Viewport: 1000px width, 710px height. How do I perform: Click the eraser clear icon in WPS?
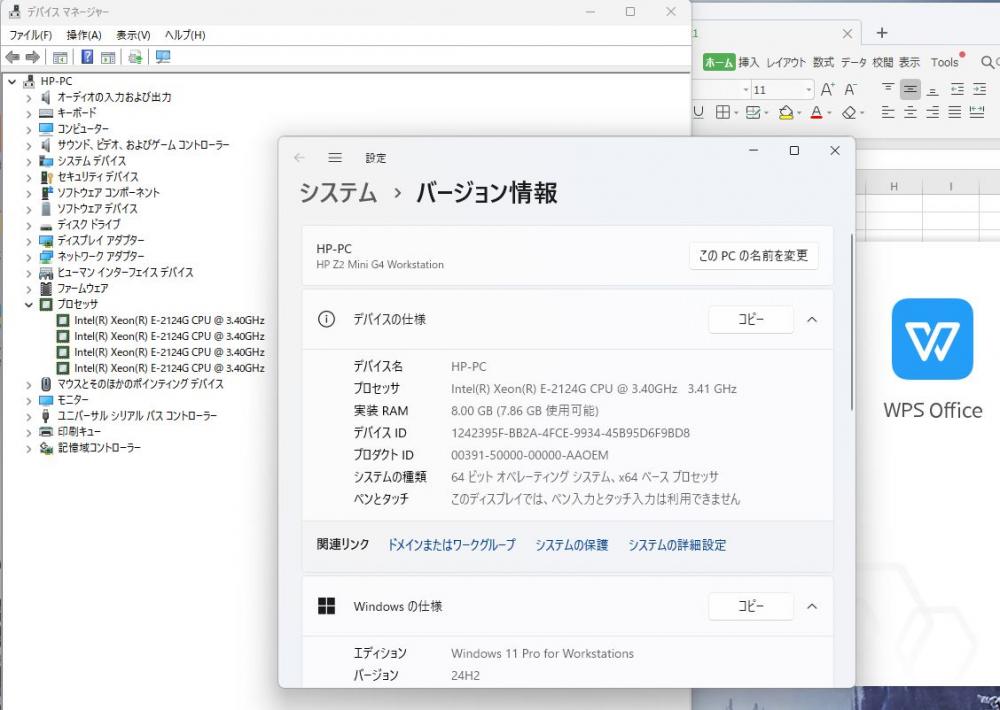[x=849, y=113]
